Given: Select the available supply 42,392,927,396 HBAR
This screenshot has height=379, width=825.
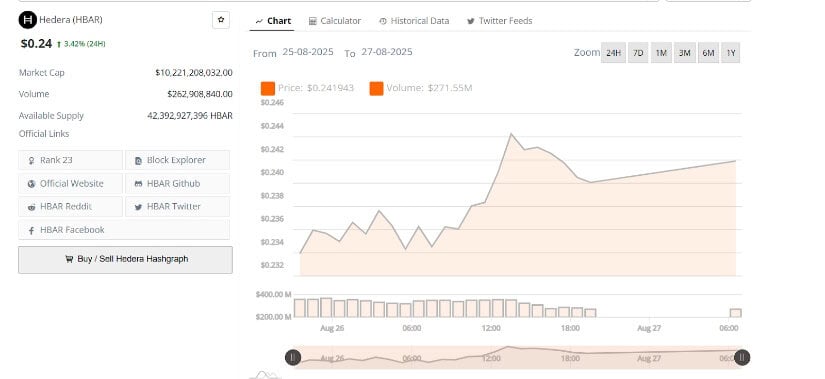Looking at the screenshot, I should coord(190,116).
